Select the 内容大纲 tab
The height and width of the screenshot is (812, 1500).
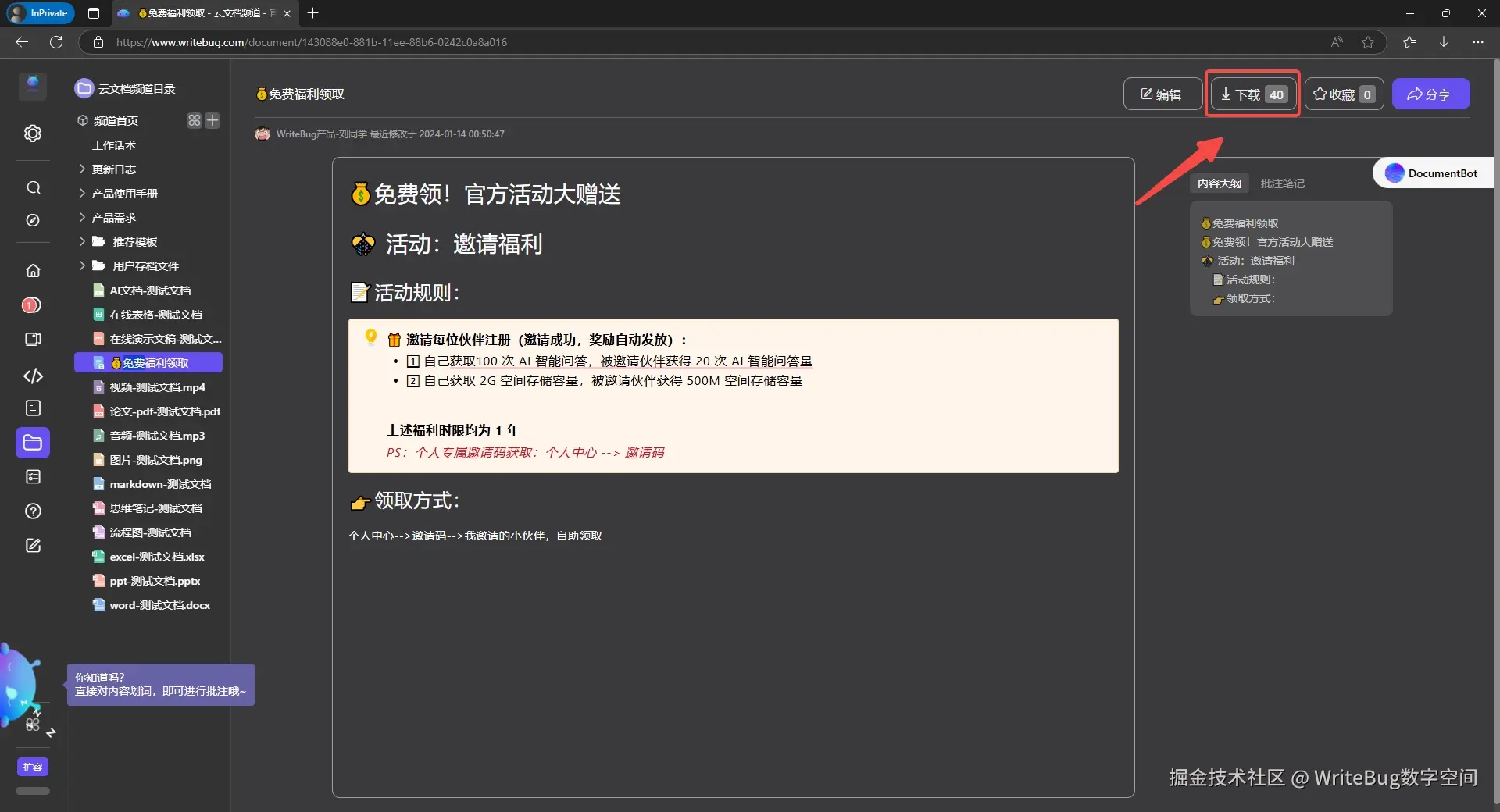tap(1219, 183)
